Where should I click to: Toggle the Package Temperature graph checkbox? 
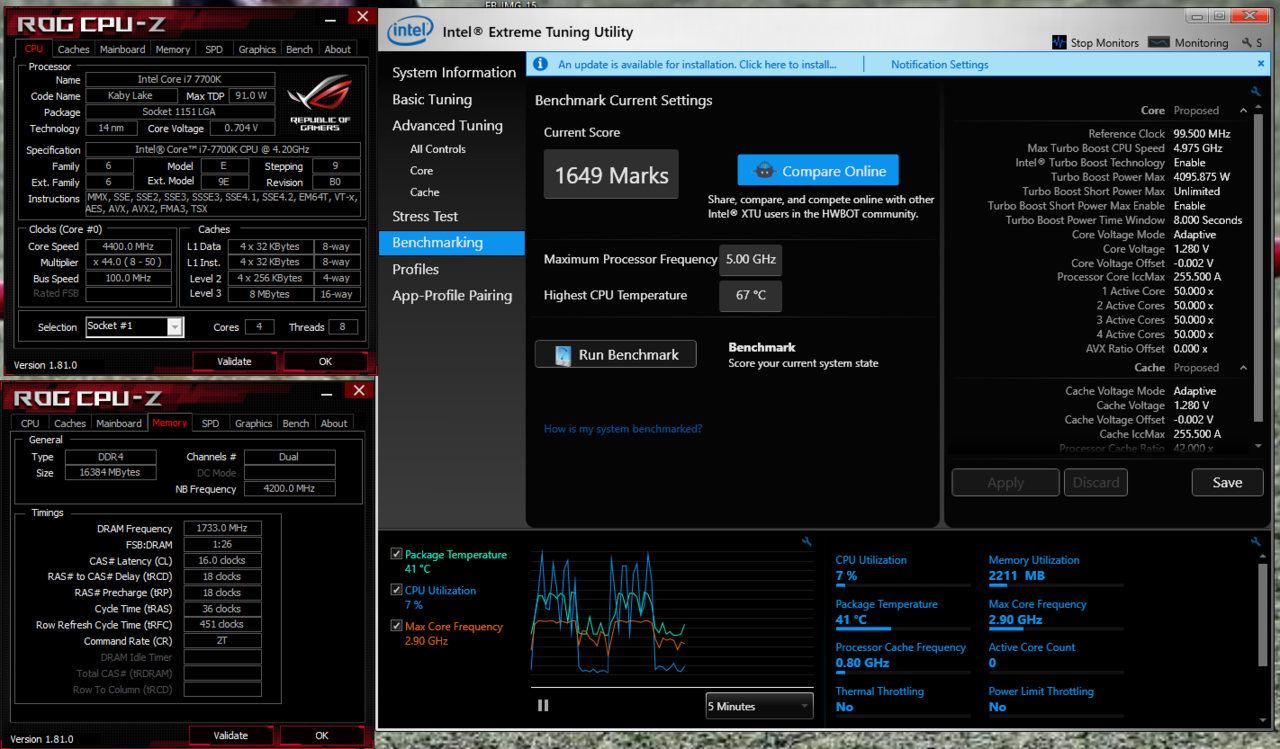[x=397, y=554]
